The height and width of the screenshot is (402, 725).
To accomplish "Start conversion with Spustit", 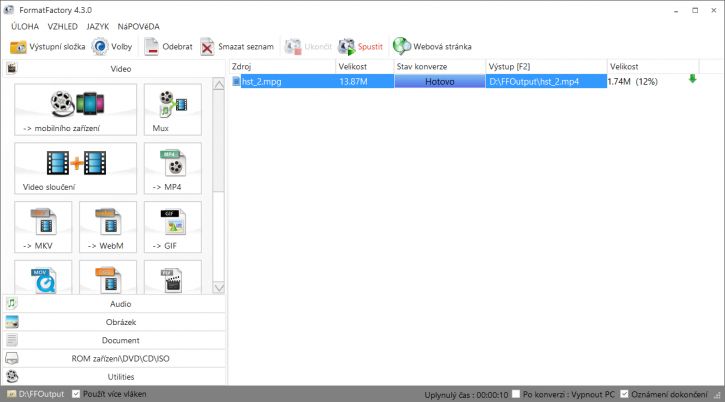I will click(360, 47).
